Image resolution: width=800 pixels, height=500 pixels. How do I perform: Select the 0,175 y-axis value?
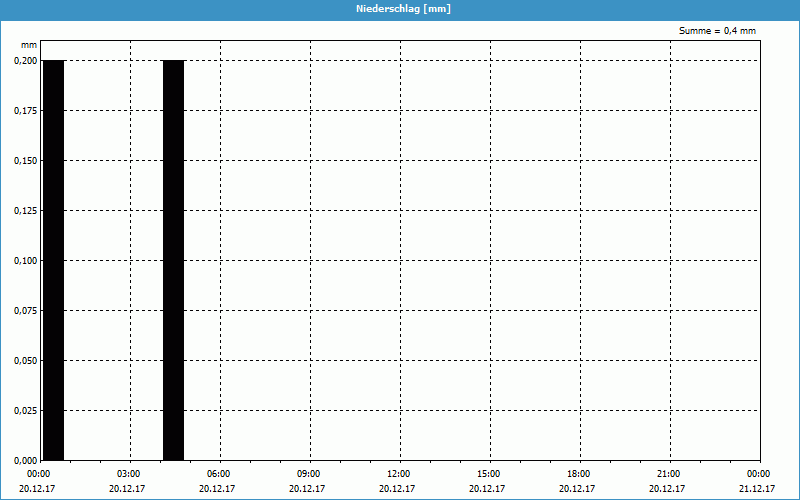click(x=26, y=111)
